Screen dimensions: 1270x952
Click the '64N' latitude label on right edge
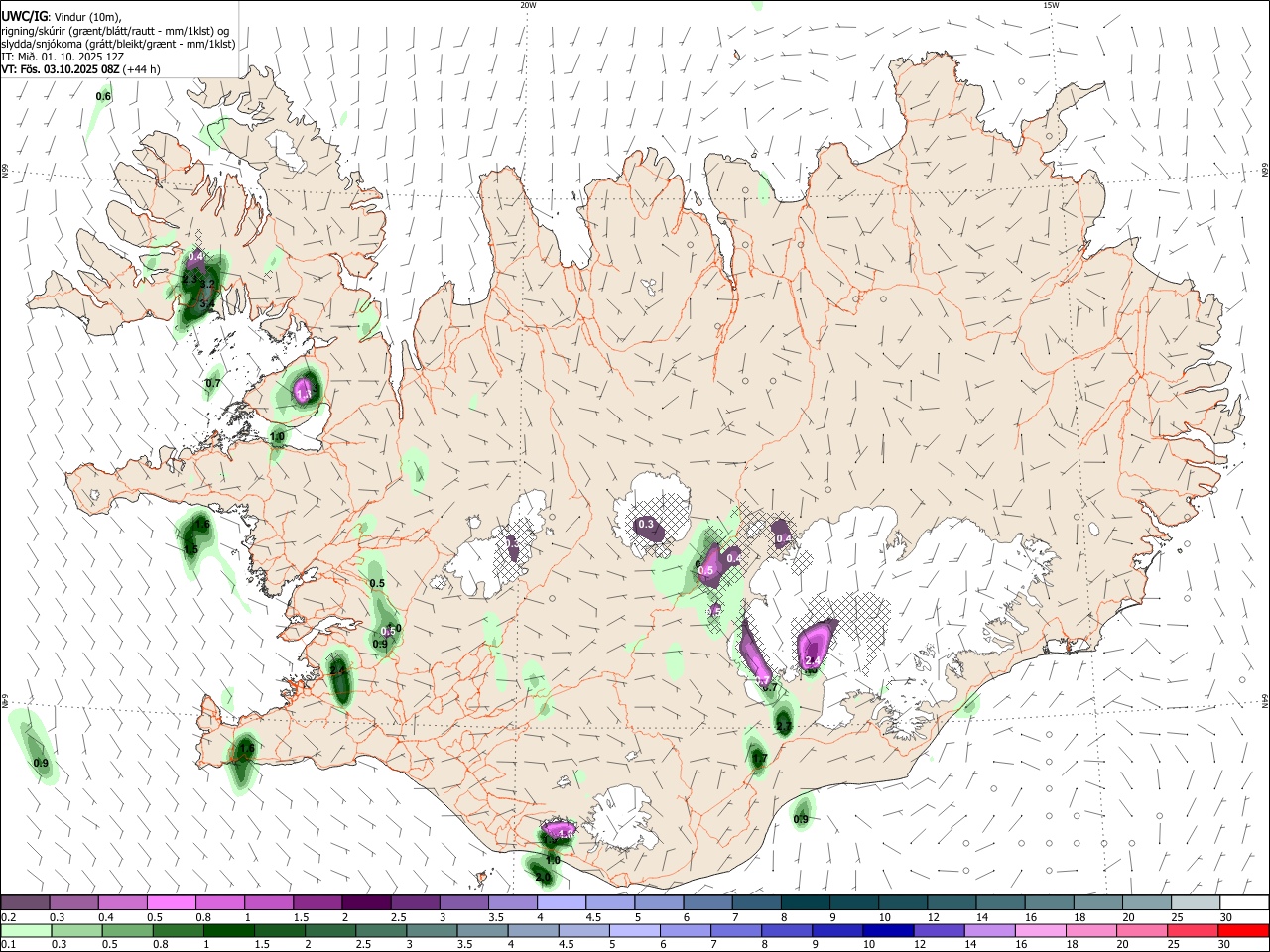(1265, 699)
